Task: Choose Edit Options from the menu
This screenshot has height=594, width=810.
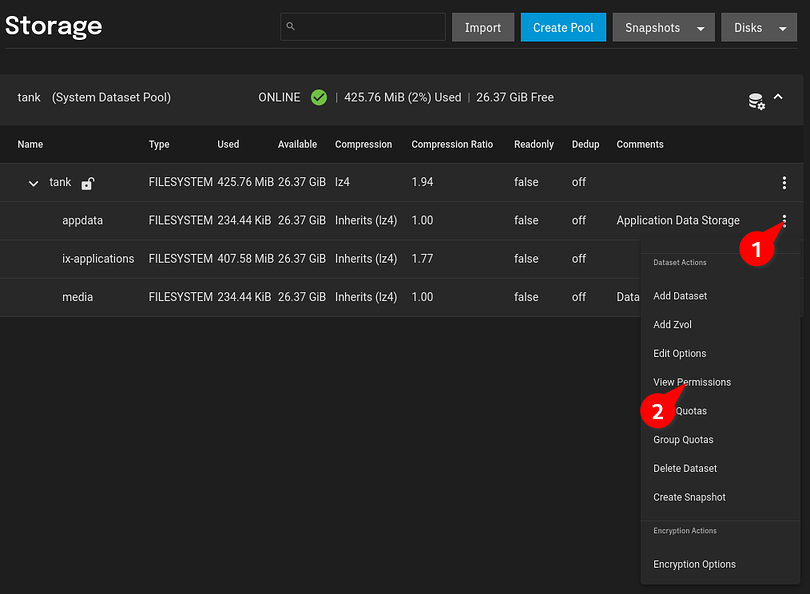Action: pyautogui.click(x=680, y=353)
